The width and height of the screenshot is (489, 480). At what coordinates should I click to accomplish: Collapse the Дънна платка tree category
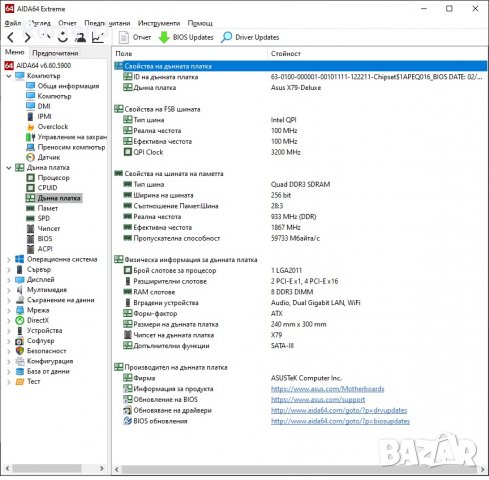click(9, 168)
